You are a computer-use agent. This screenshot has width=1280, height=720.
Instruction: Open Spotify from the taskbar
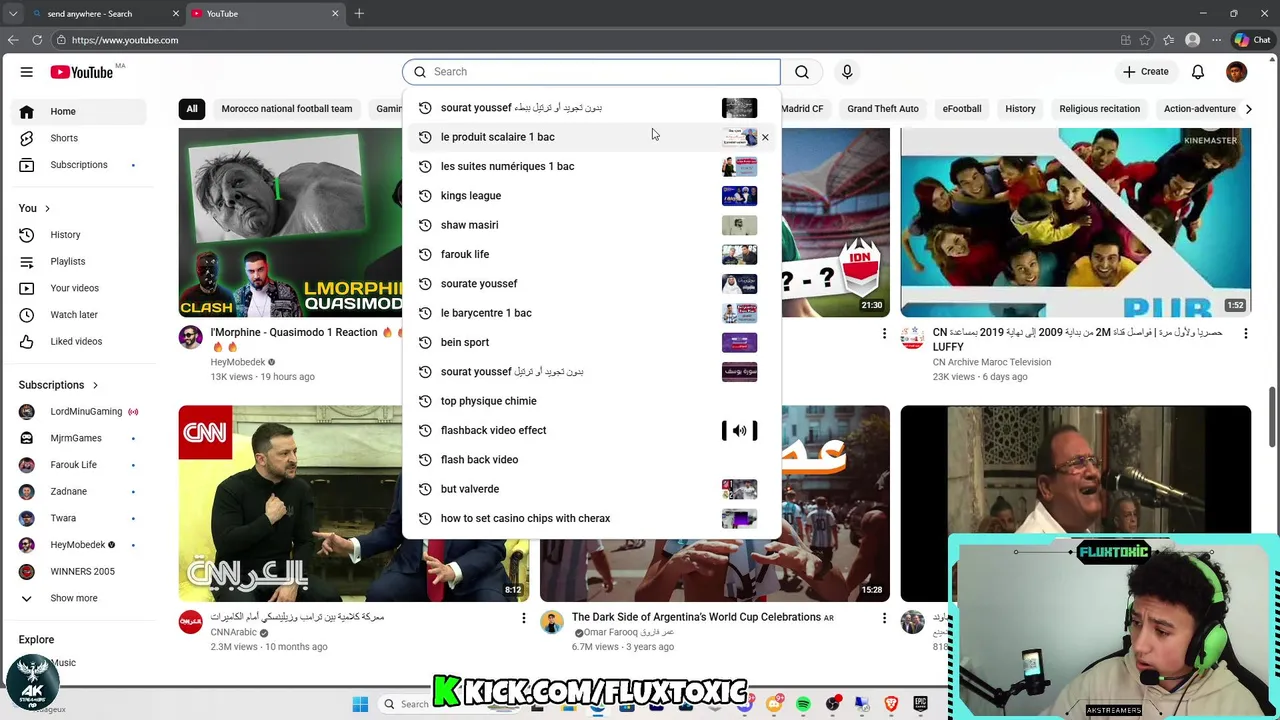803,704
